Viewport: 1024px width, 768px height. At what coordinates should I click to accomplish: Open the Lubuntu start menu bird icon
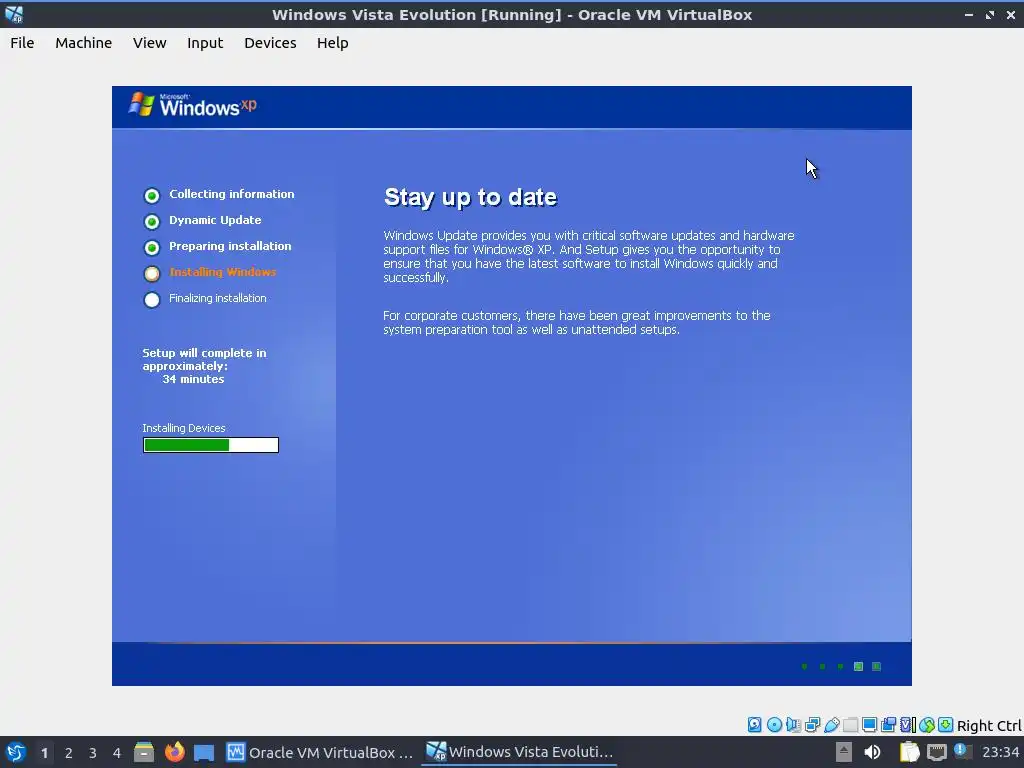(x=16, y=752)
